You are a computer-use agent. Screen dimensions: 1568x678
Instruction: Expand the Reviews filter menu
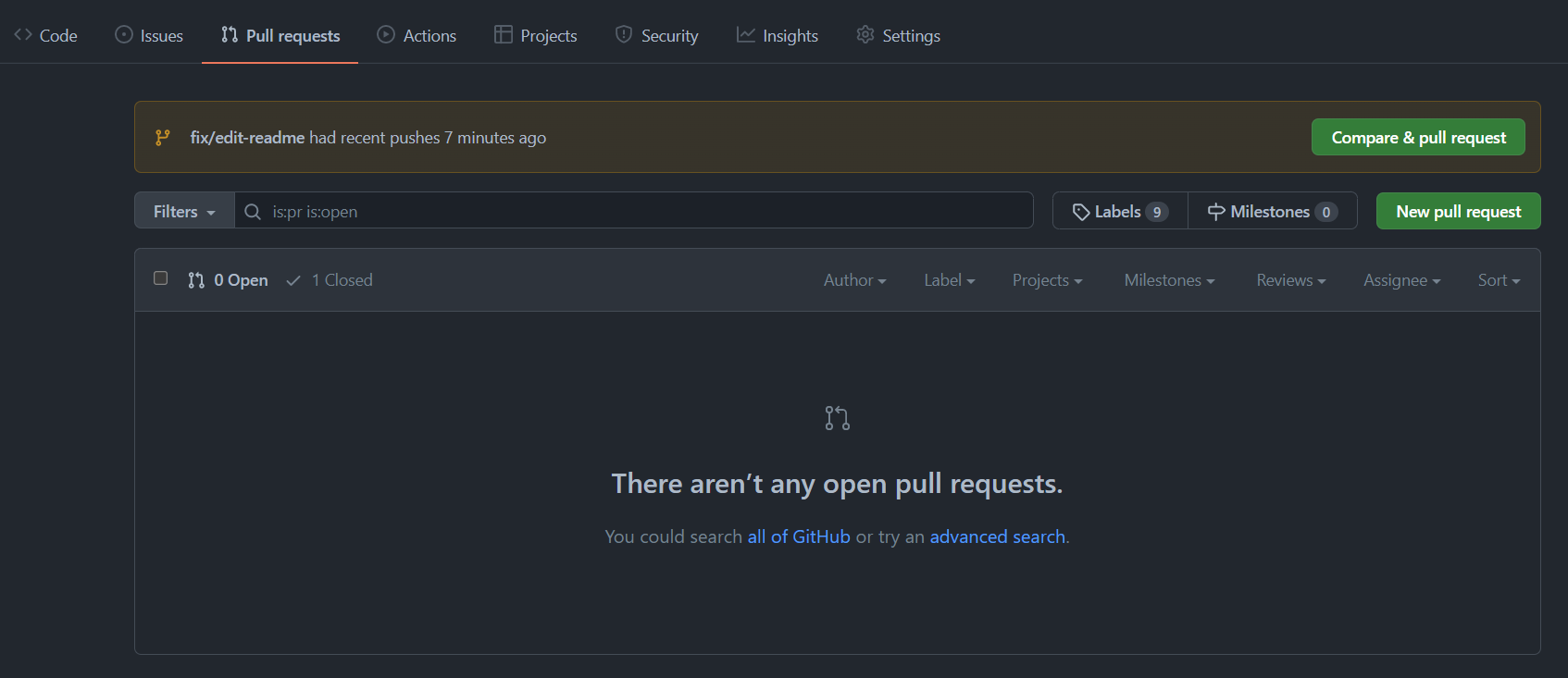1291,280
